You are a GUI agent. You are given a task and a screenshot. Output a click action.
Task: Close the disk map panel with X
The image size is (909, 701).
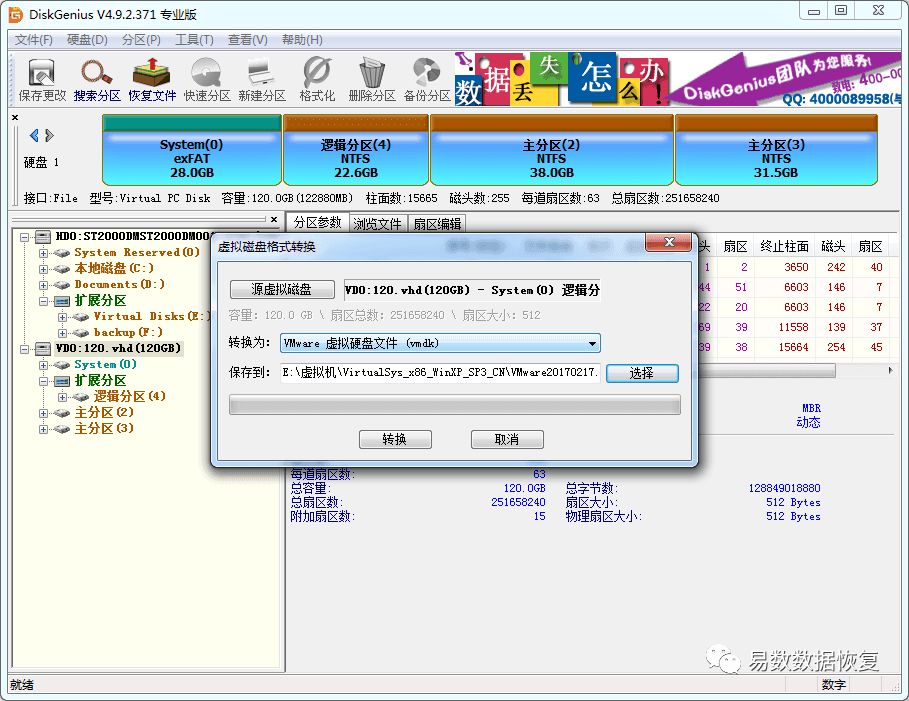pyautogui.click(x=15, y=118)
